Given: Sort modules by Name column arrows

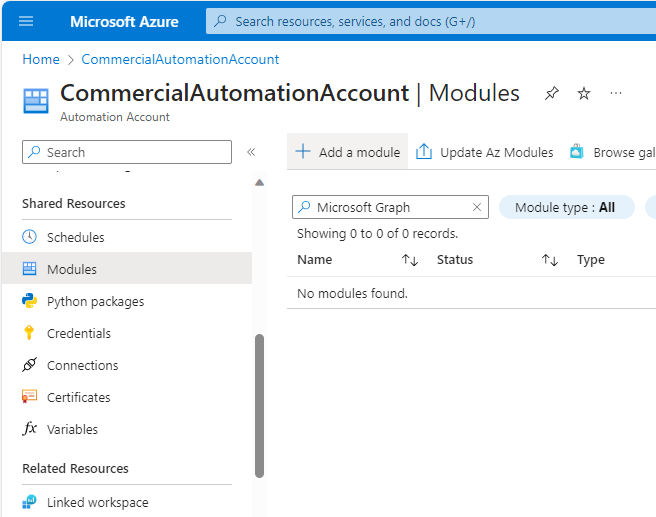Looking at the screenshot, I should point(410,260).
